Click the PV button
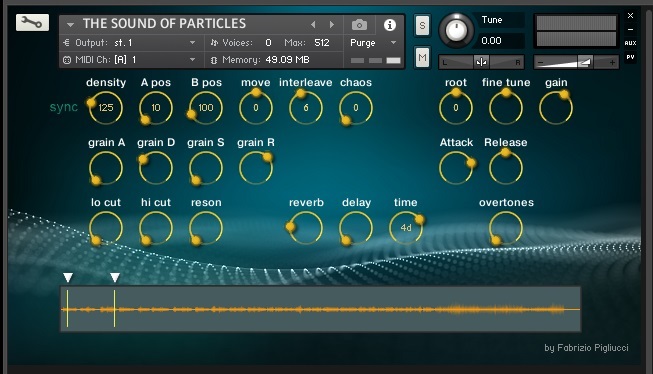Image resolution: width=653 pixels, height=374 pixels. pos(631,57)
